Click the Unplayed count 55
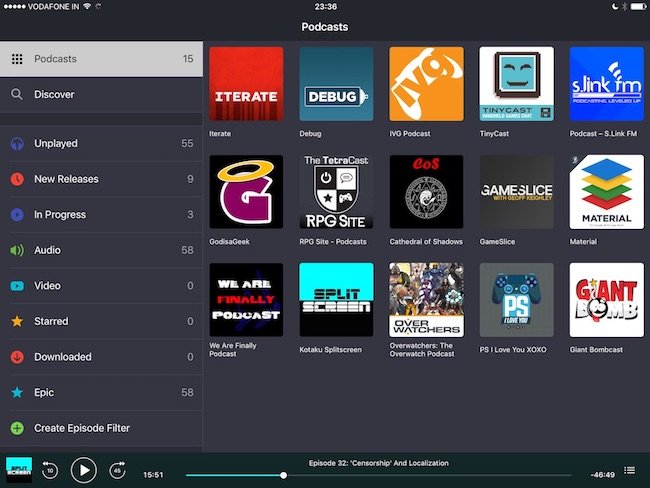Viewport: 650px width, 488px height. 187,143
